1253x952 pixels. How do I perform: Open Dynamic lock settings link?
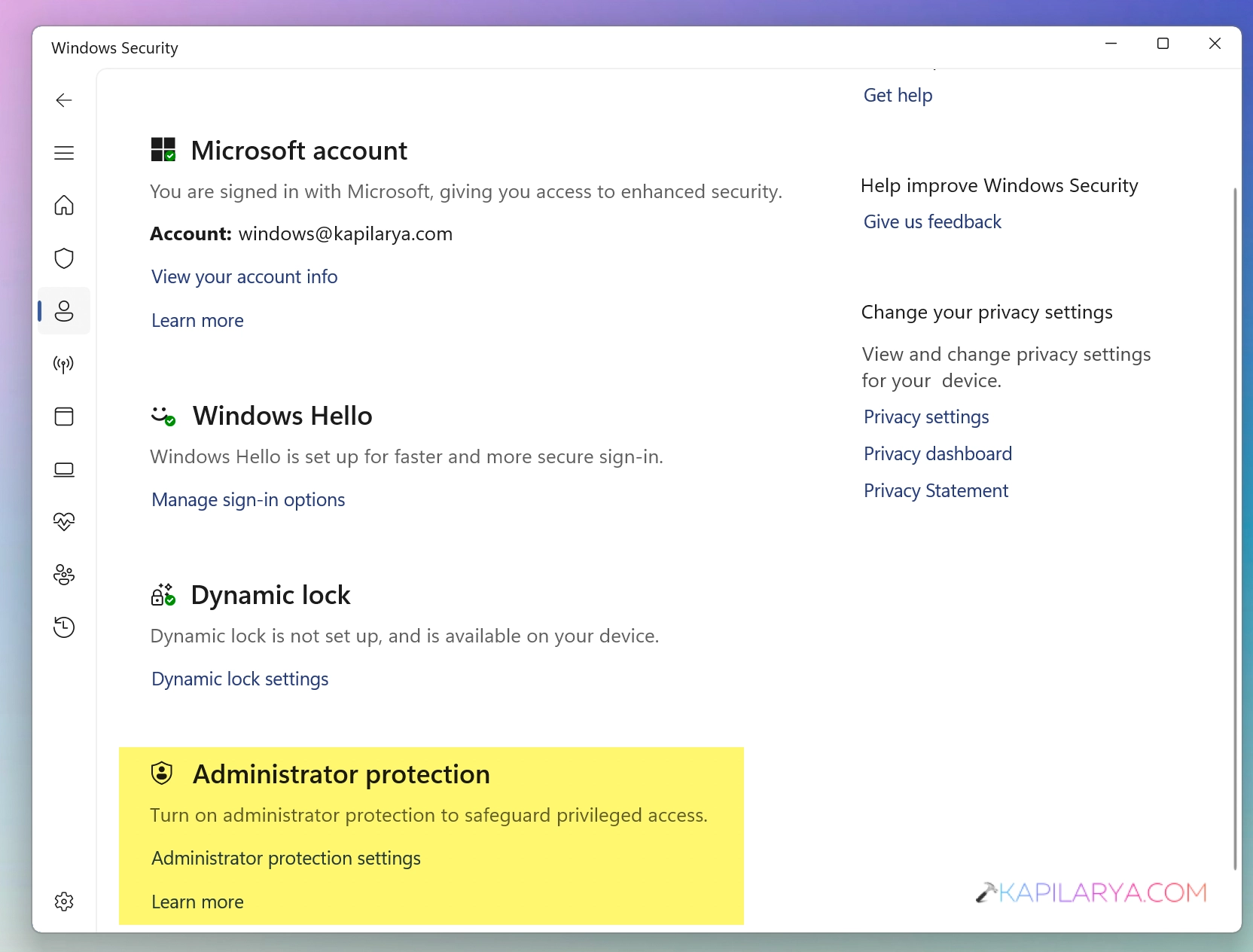click(240, 679)
